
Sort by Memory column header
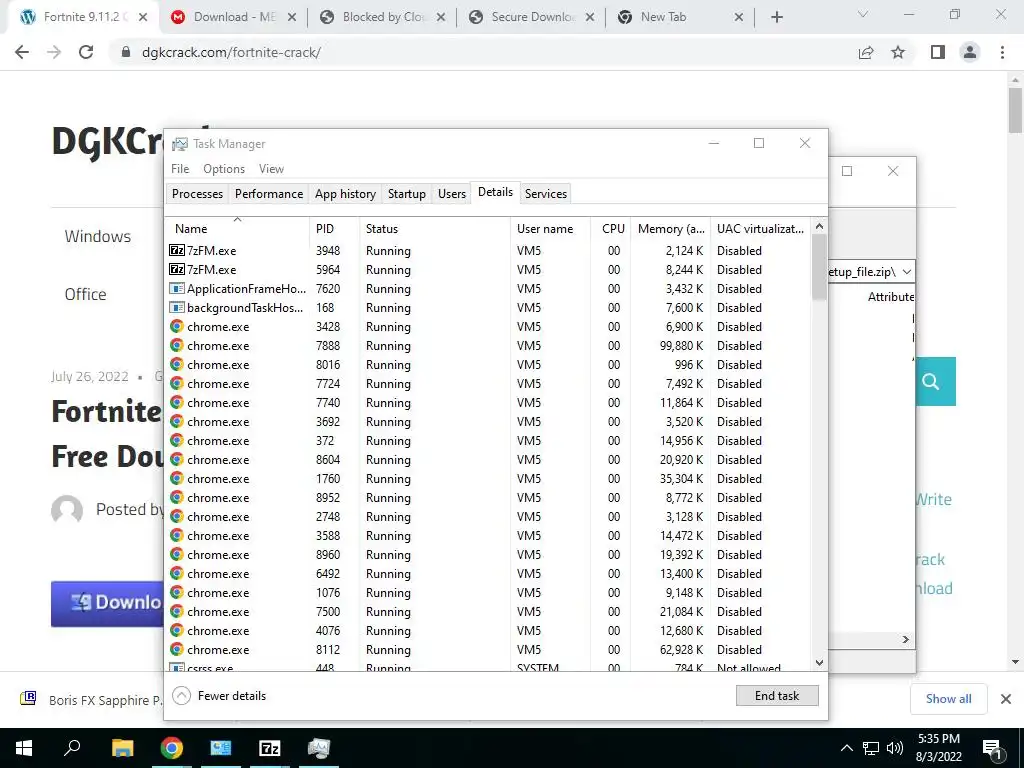coord(670,228)
